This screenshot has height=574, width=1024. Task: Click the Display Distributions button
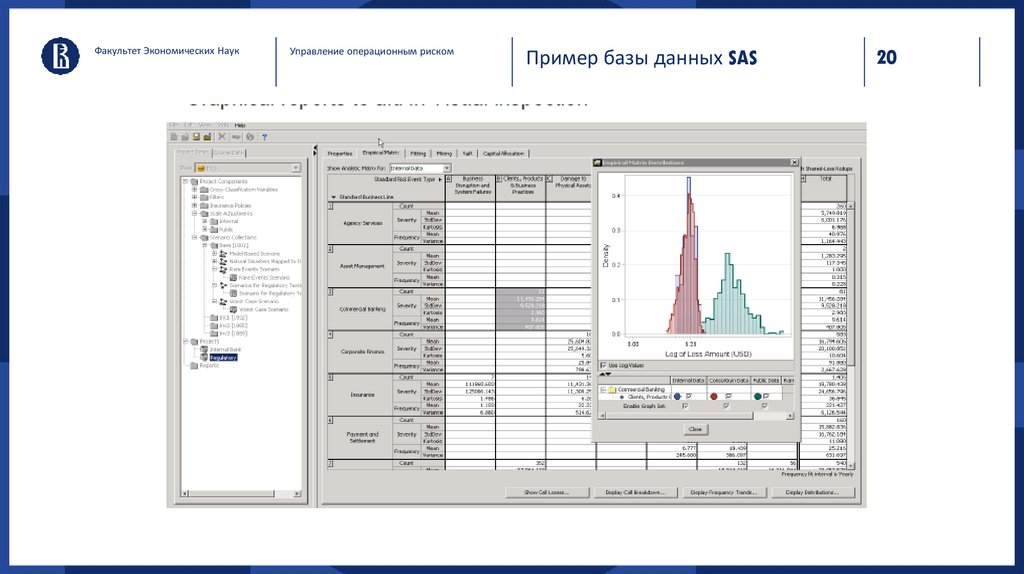(812, 492)
